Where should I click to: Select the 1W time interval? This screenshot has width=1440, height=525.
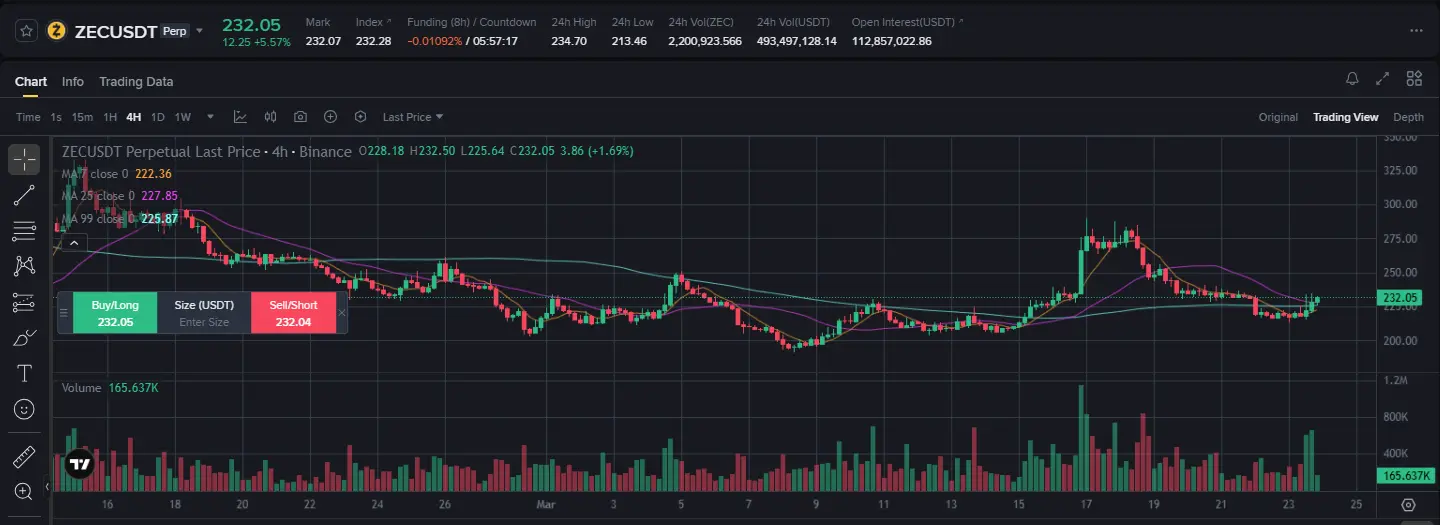click(182, 117)
